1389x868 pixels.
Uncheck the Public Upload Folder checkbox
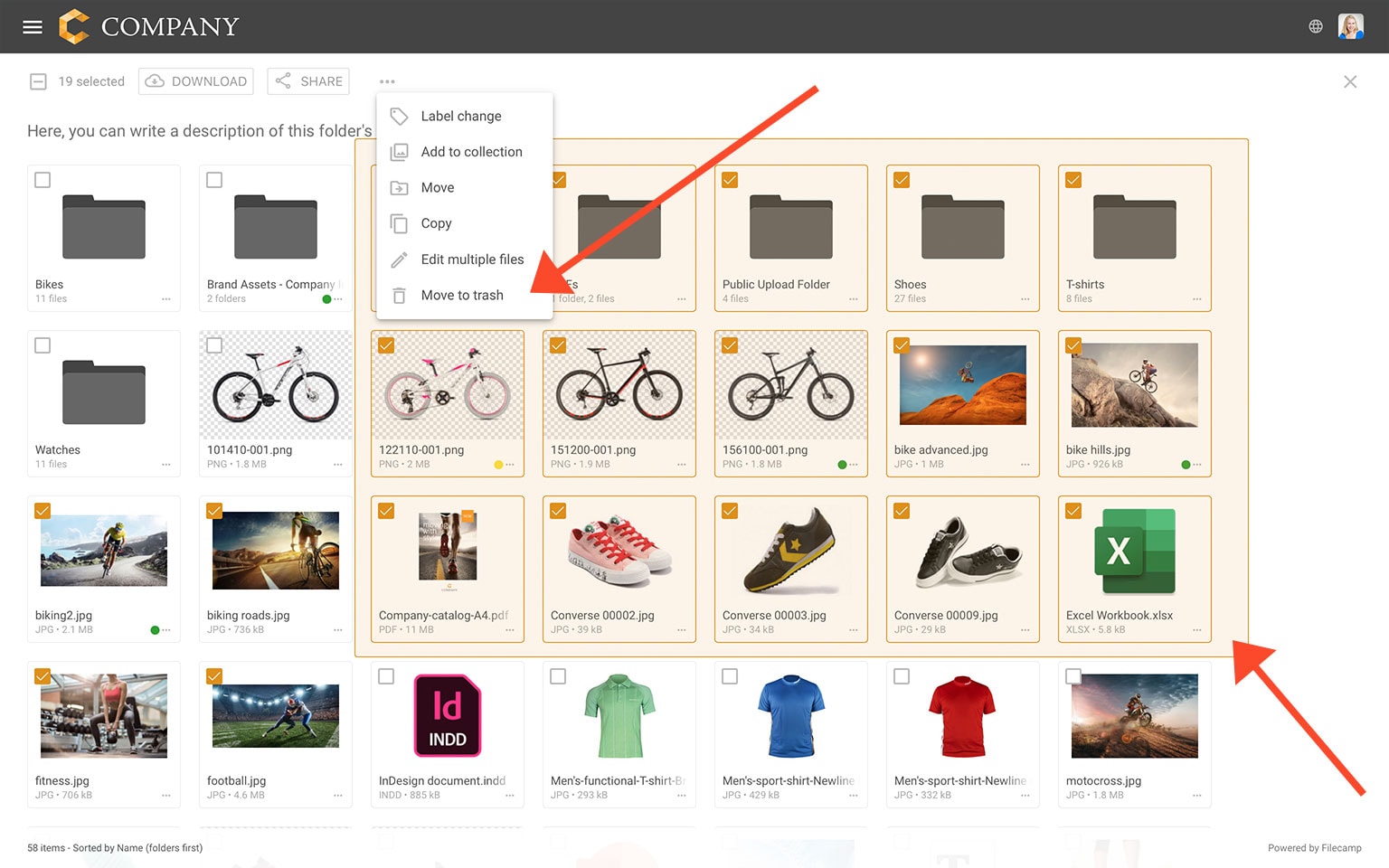pyautogui.click(x=730, y=180)
